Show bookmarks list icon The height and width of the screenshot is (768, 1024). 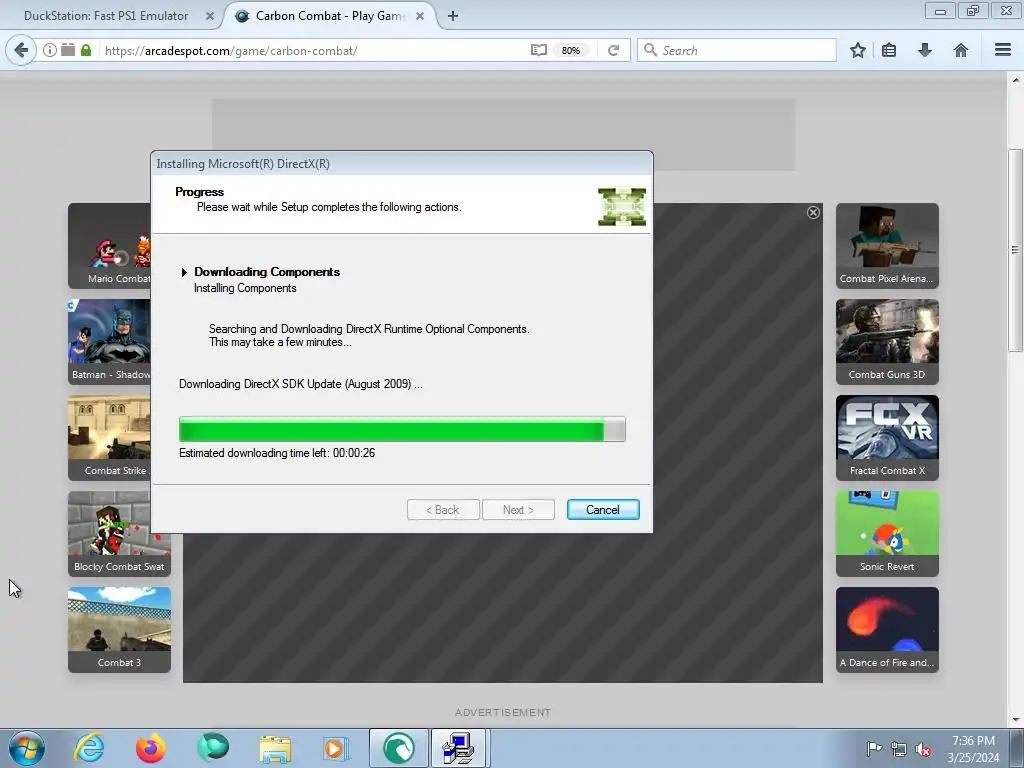[889, 50]
